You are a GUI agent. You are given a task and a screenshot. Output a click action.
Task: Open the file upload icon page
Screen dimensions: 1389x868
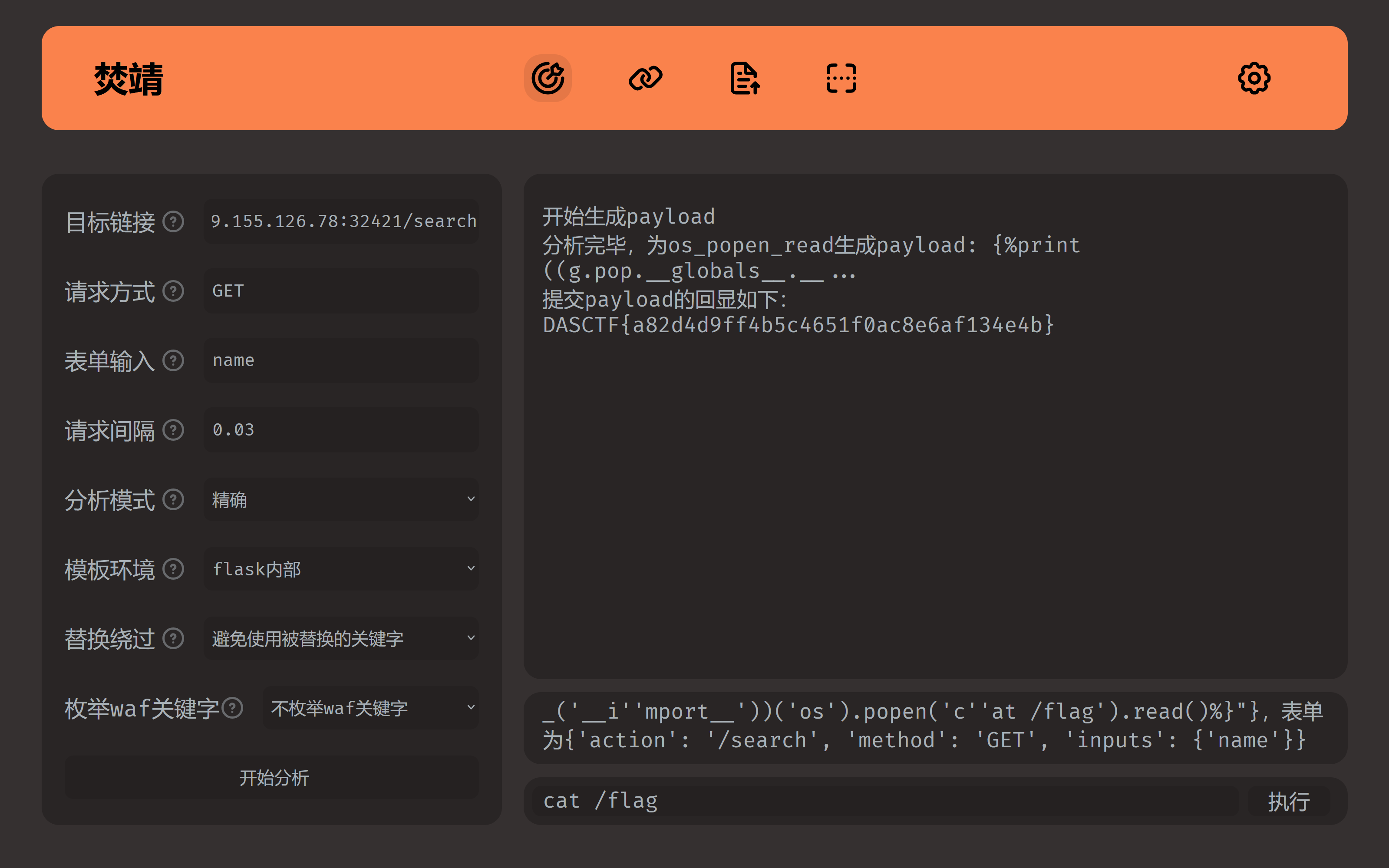click(745, 78)
